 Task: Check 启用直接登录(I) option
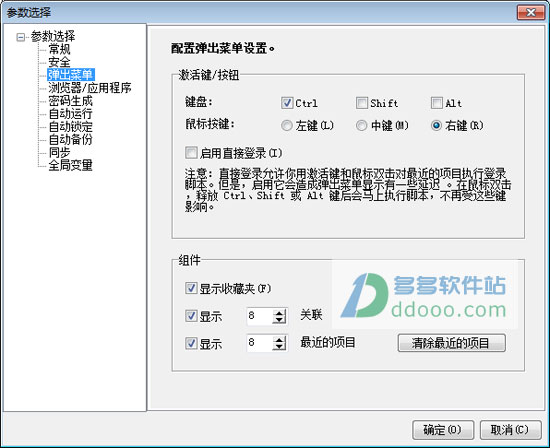point(191,153)
